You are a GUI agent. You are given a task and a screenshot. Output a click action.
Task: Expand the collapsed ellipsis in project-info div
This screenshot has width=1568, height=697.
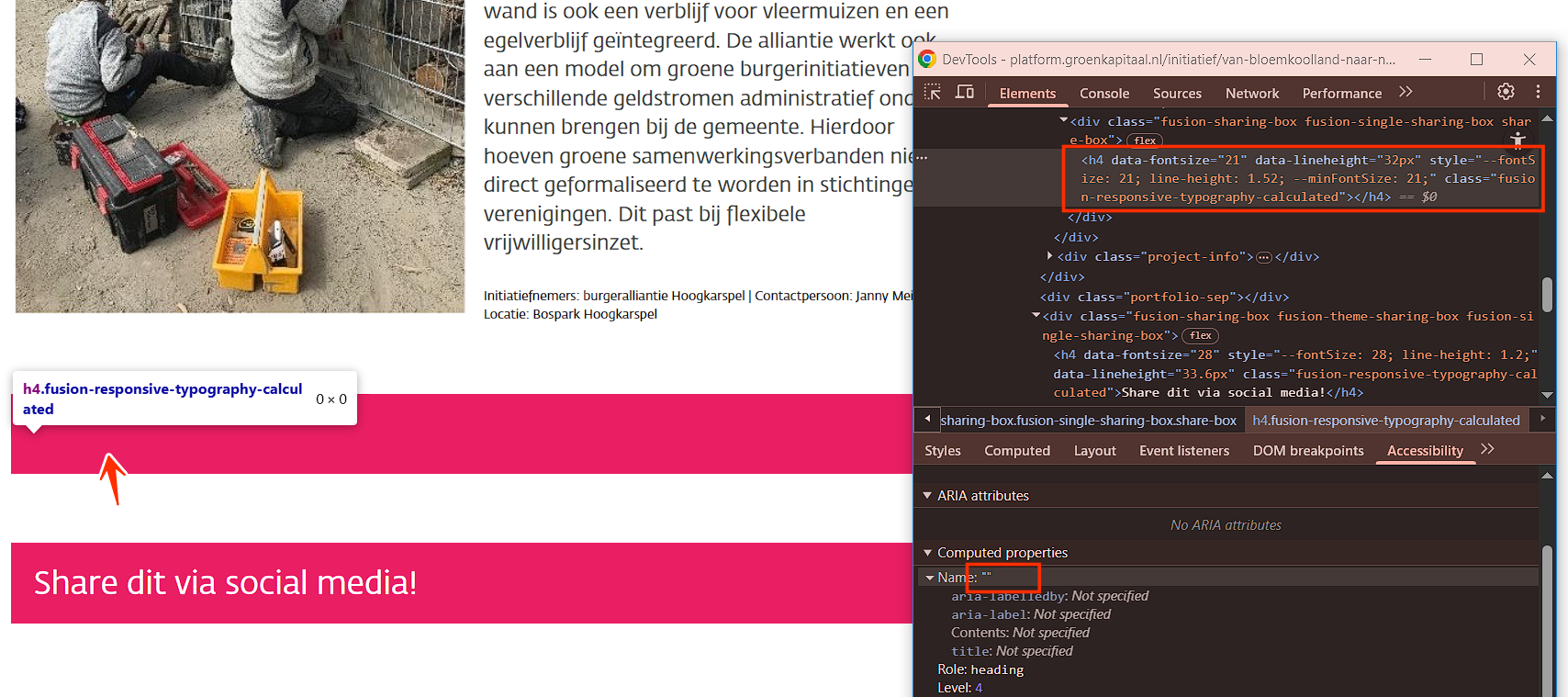(x=1264, y=257)
